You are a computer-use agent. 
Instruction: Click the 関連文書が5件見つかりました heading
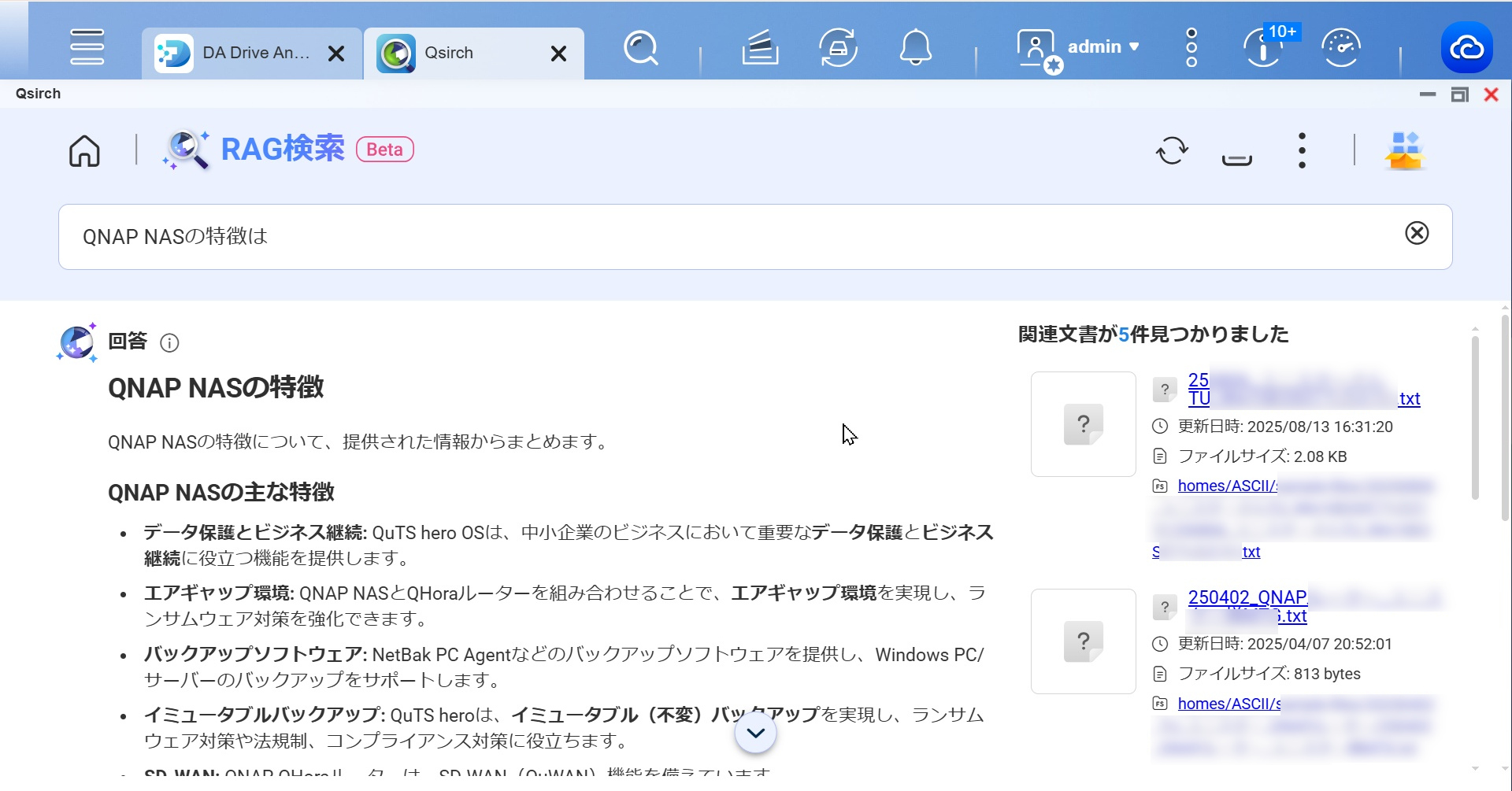click(x=1153, y=335)
